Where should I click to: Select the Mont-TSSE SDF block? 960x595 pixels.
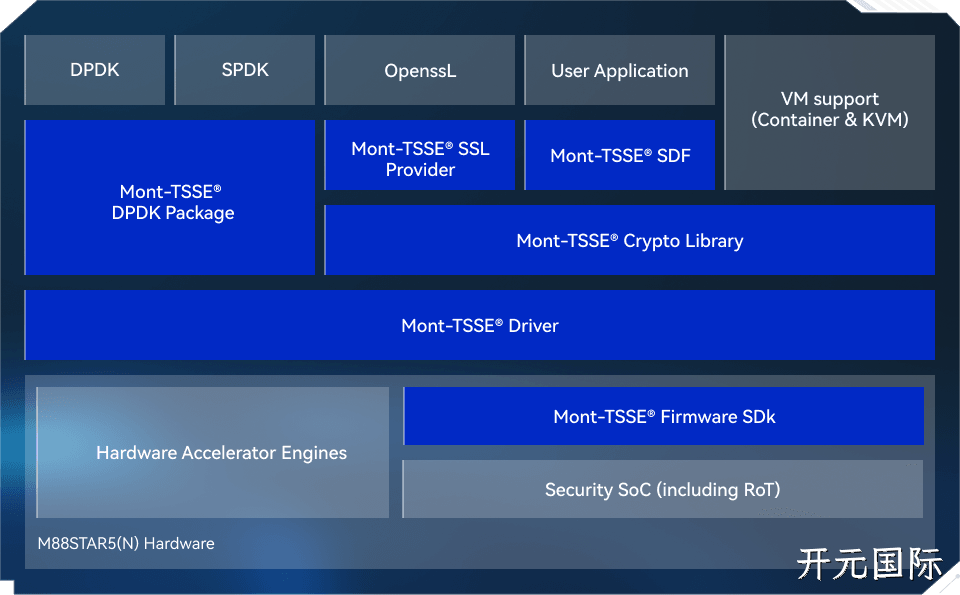pyautogui.click(x=620, y=155)
